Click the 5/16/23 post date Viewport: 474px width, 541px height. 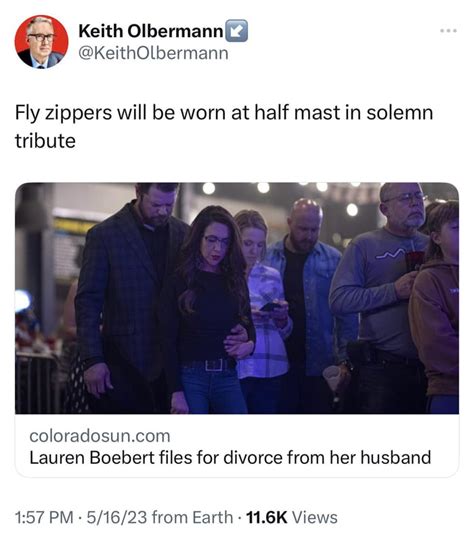[x=117, y=518]
